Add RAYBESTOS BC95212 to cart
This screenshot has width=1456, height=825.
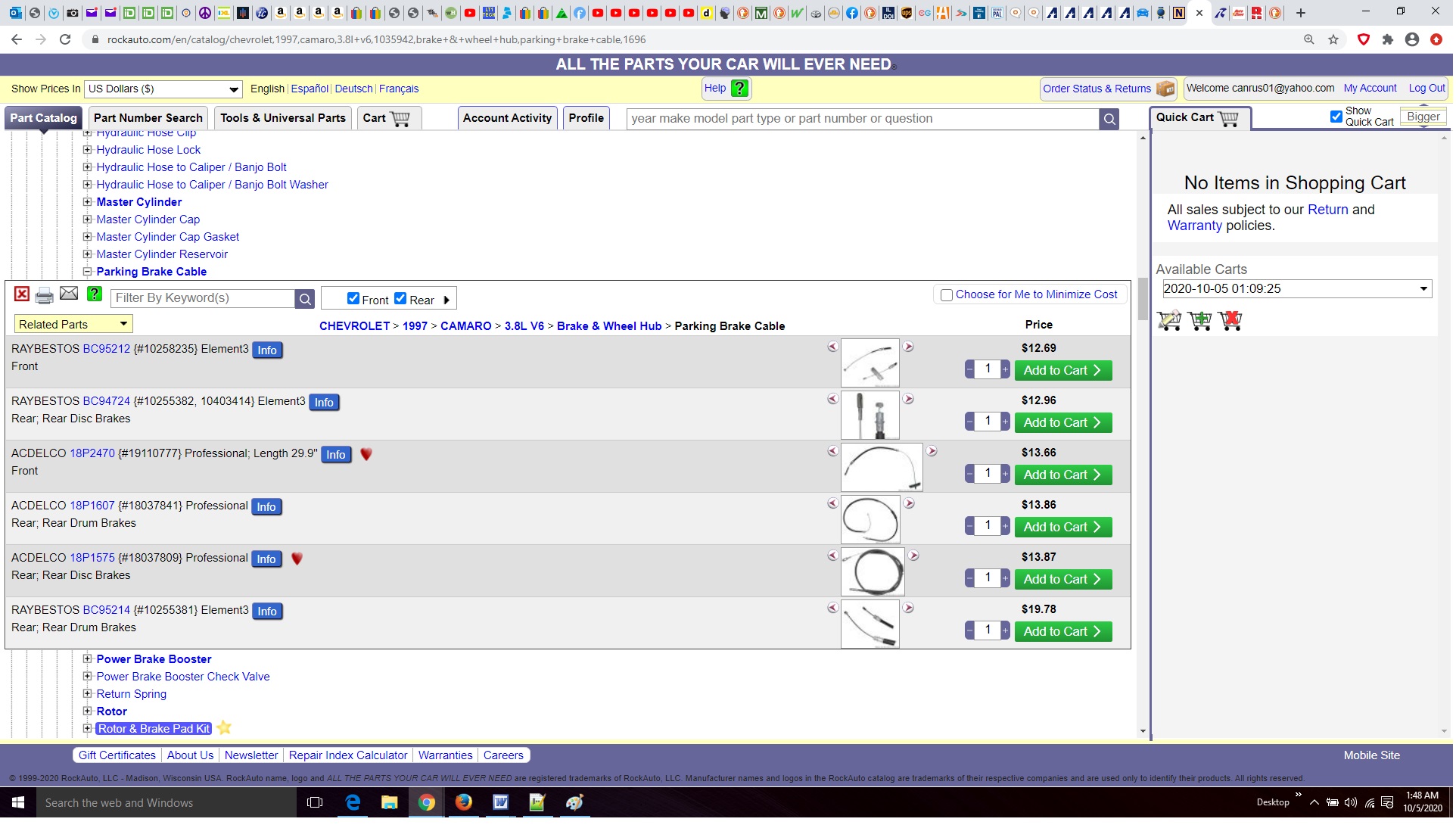pos(1065,371)
